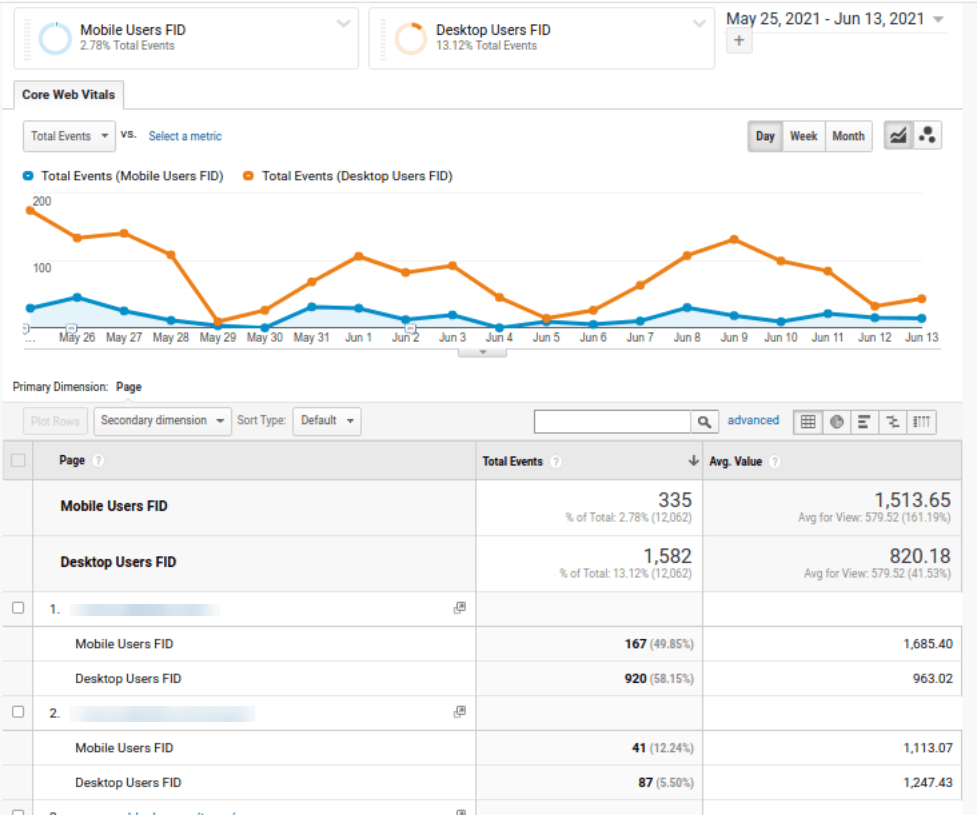Switch to motion chart view
The image size is (977, 815).
coord(927,136)
